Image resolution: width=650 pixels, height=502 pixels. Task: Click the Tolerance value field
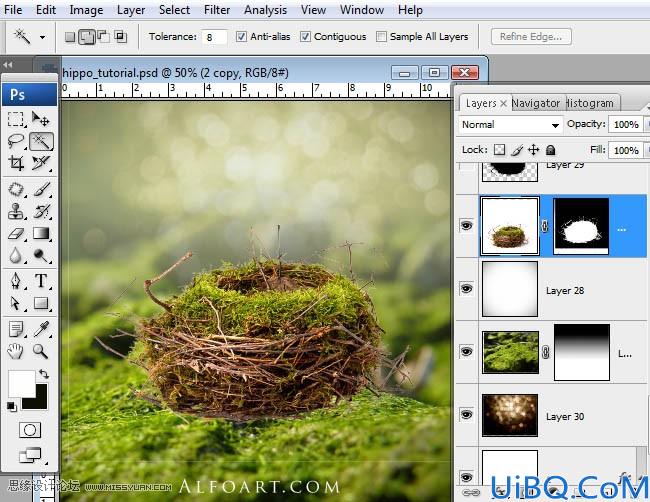214,37
